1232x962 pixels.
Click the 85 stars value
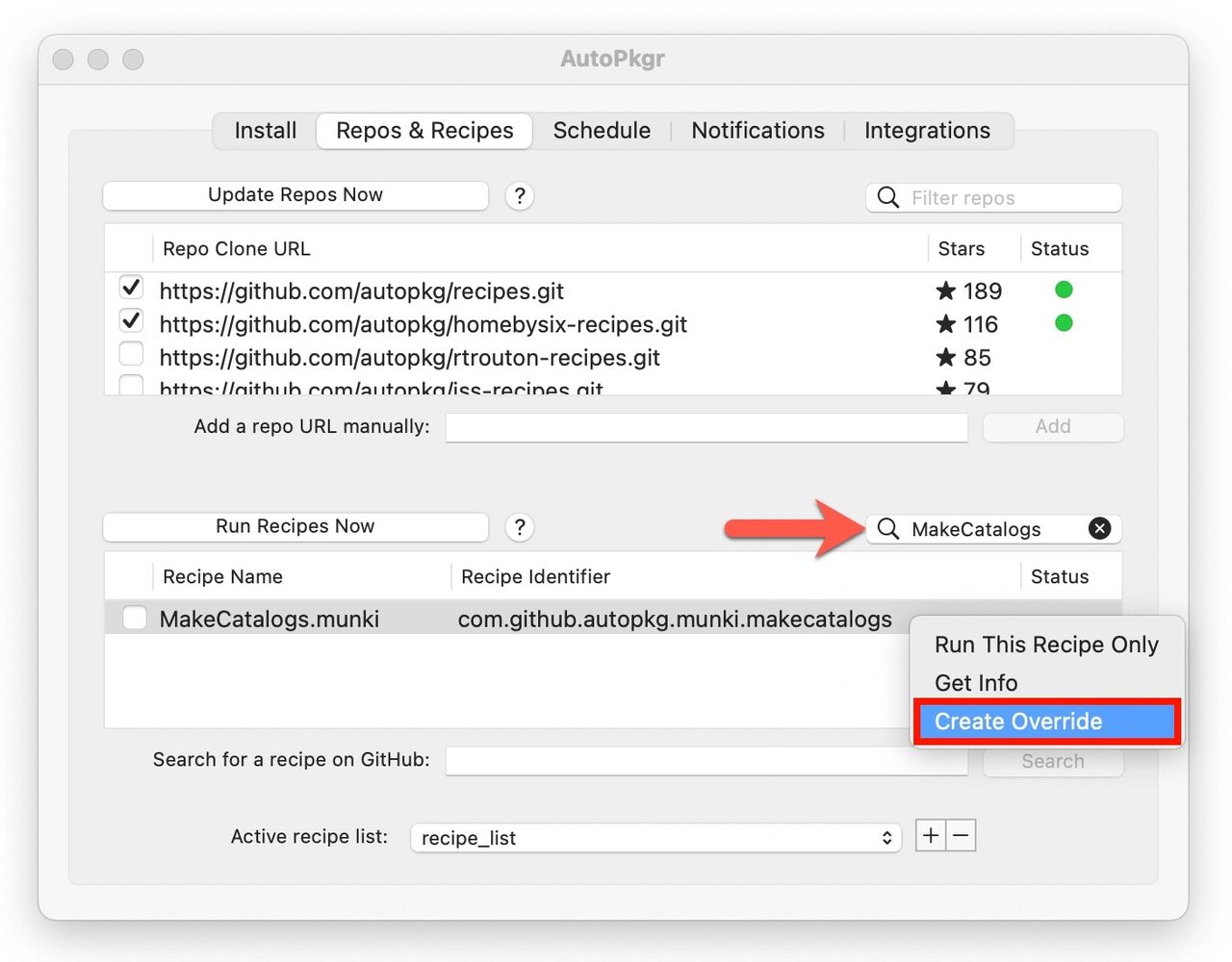pos(977,358)
